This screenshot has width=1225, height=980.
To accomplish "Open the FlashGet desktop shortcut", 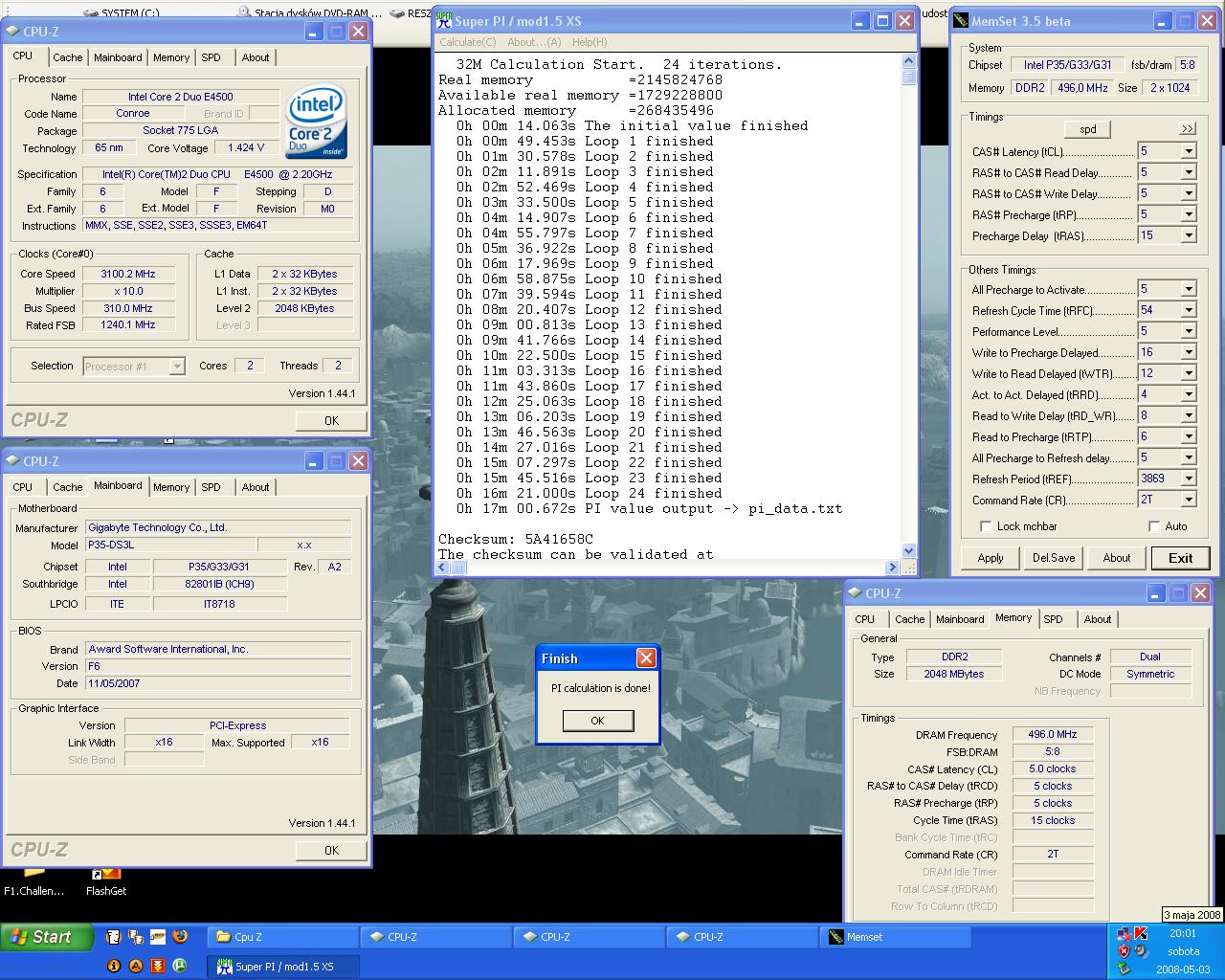I will (105, 880).
